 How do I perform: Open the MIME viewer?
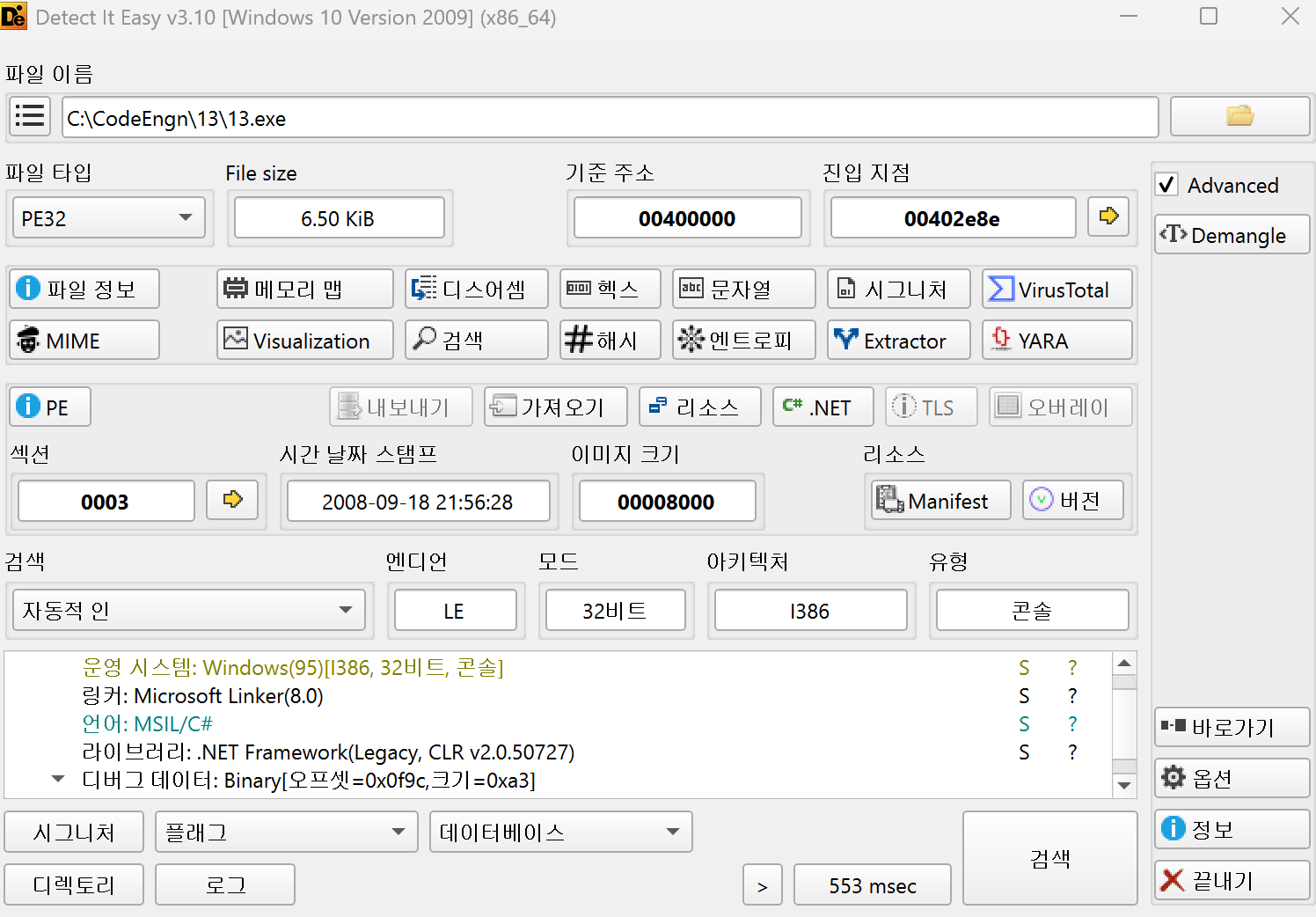tap(84, 340)
